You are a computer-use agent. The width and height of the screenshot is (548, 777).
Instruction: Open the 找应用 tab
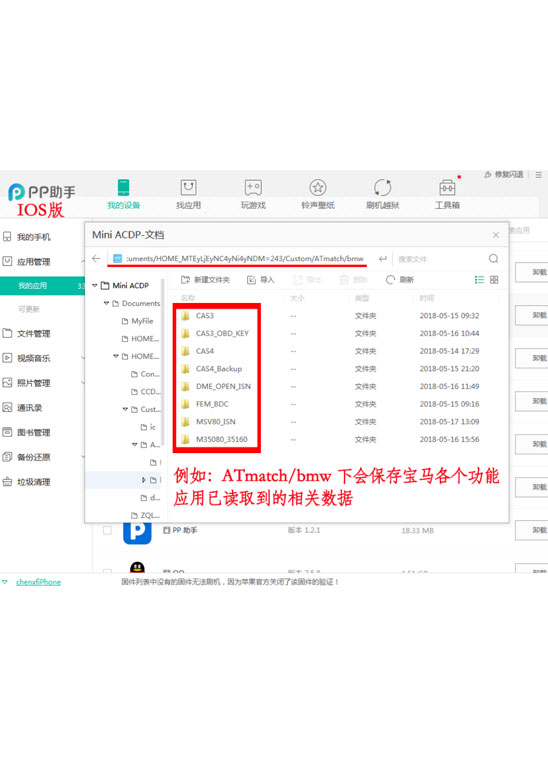pyautogui.click(x=188, y=194)
